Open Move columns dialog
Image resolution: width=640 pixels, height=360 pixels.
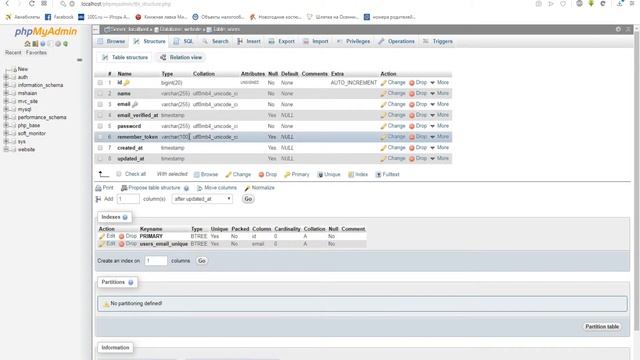point(217,188)
